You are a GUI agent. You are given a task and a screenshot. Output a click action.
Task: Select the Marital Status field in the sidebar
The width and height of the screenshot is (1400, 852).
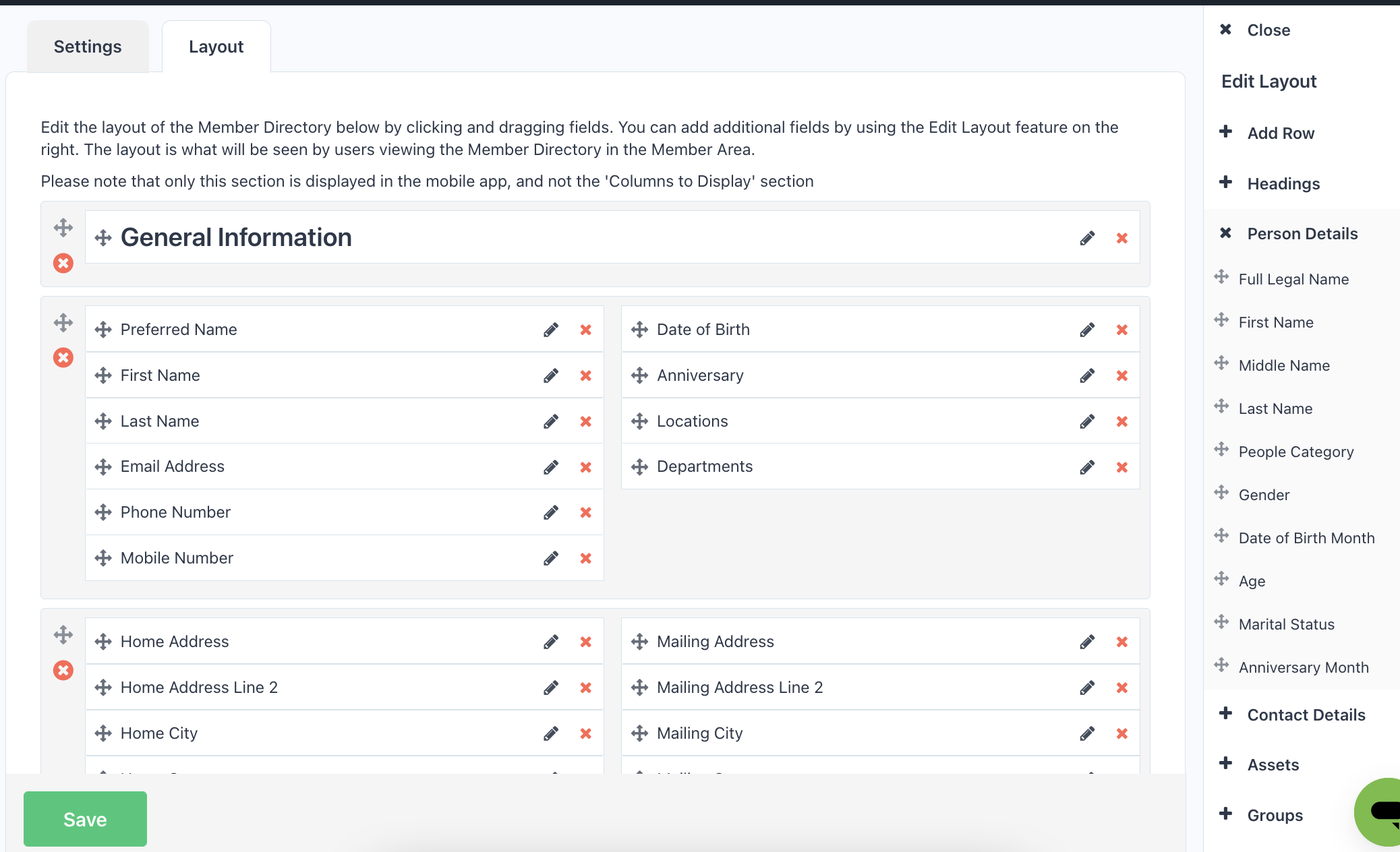(x=1286, y=623)
